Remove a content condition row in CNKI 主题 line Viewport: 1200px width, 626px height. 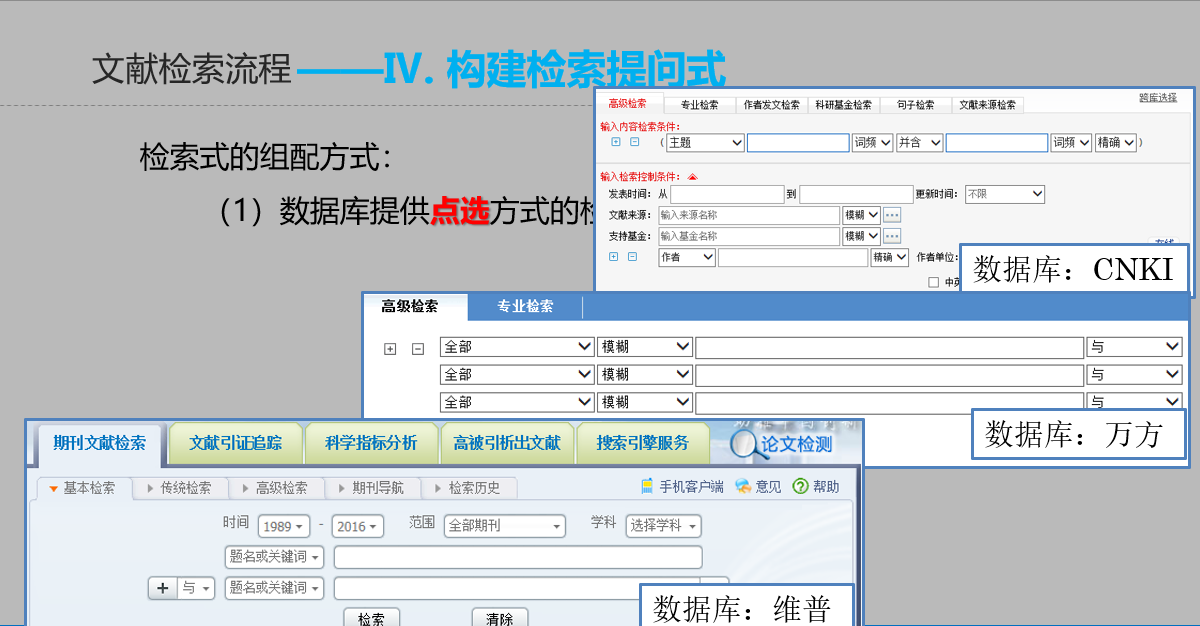(634, 143)
